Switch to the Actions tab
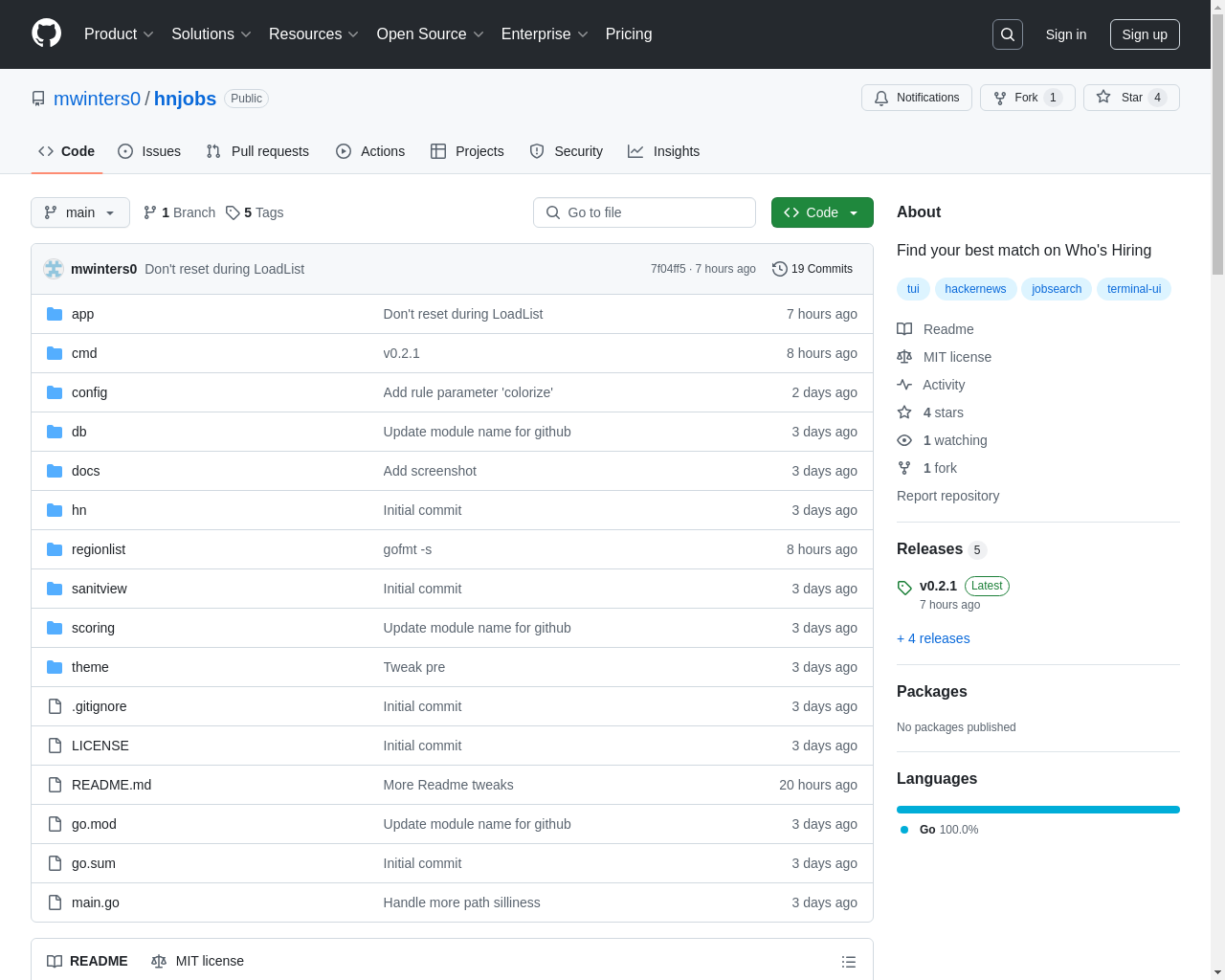 (x=370, y=151)
